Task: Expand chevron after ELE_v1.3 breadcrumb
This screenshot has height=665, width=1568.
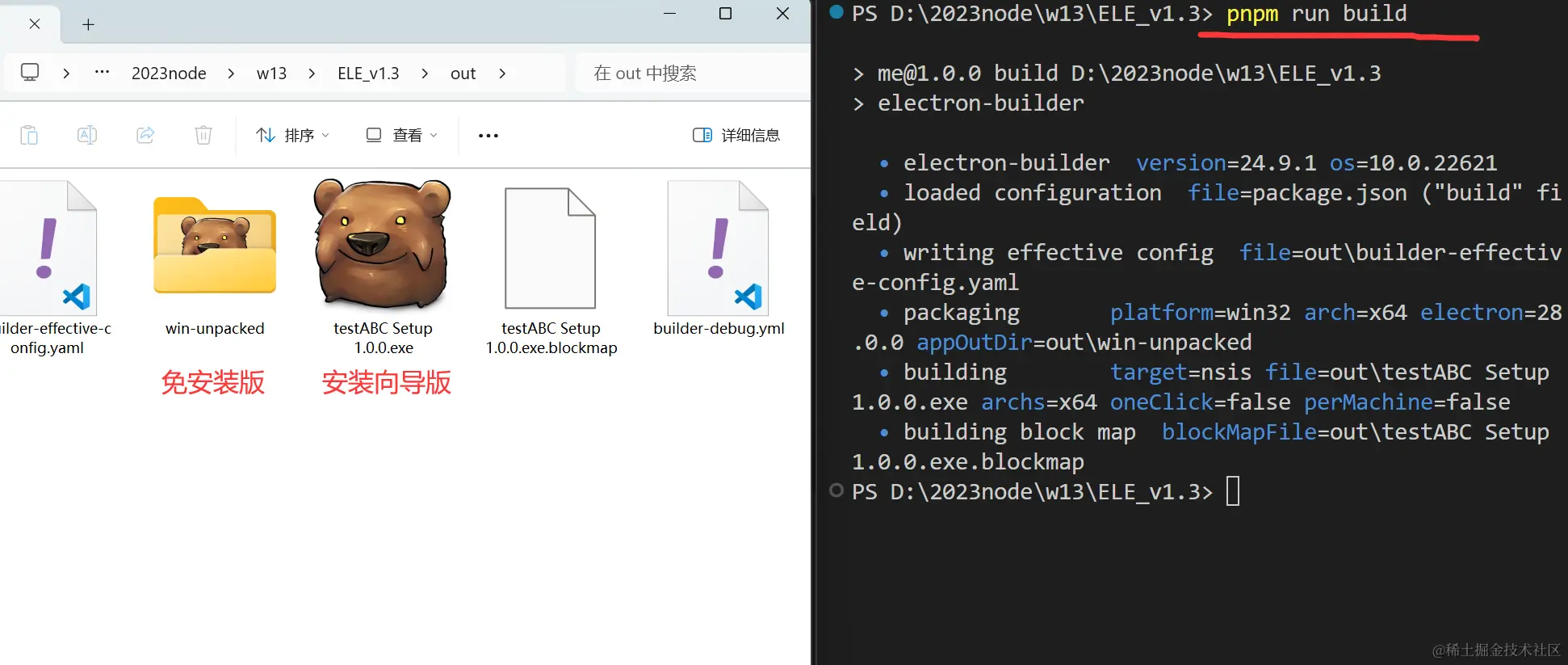Action: [425, 74]
